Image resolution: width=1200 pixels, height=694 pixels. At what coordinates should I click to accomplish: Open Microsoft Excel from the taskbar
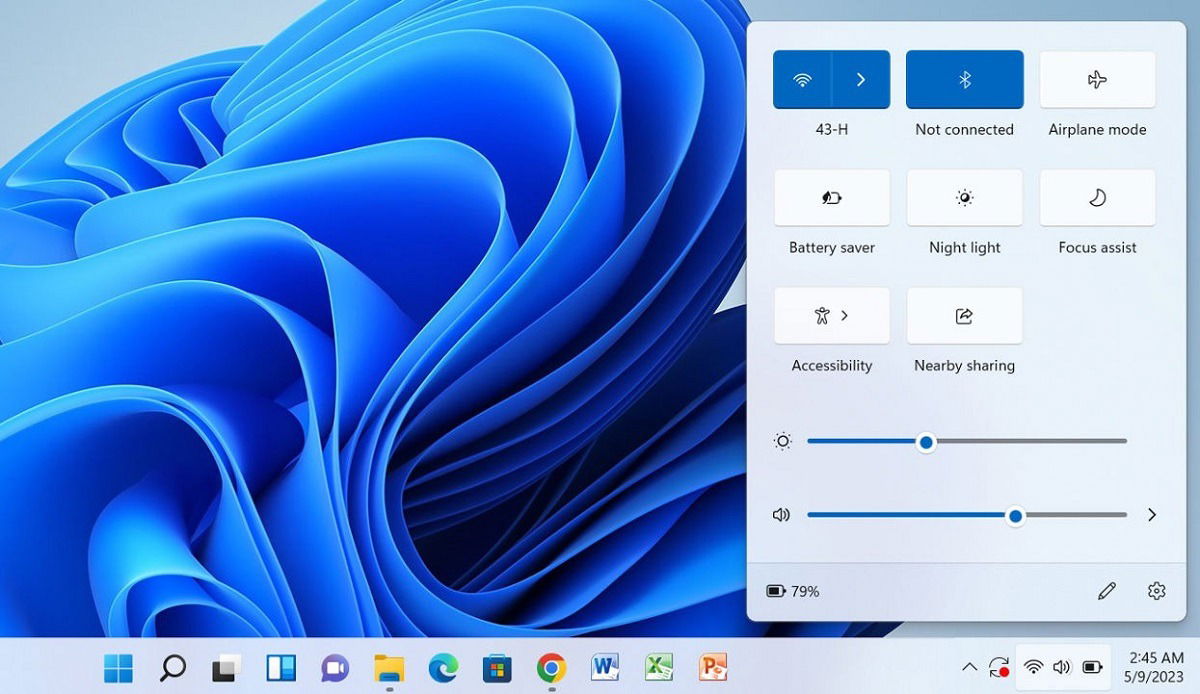click(658, 667)
